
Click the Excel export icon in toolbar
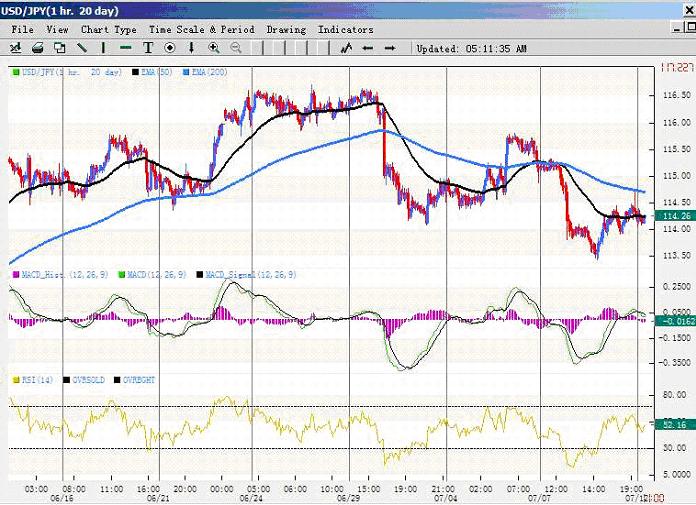[16, 47]
